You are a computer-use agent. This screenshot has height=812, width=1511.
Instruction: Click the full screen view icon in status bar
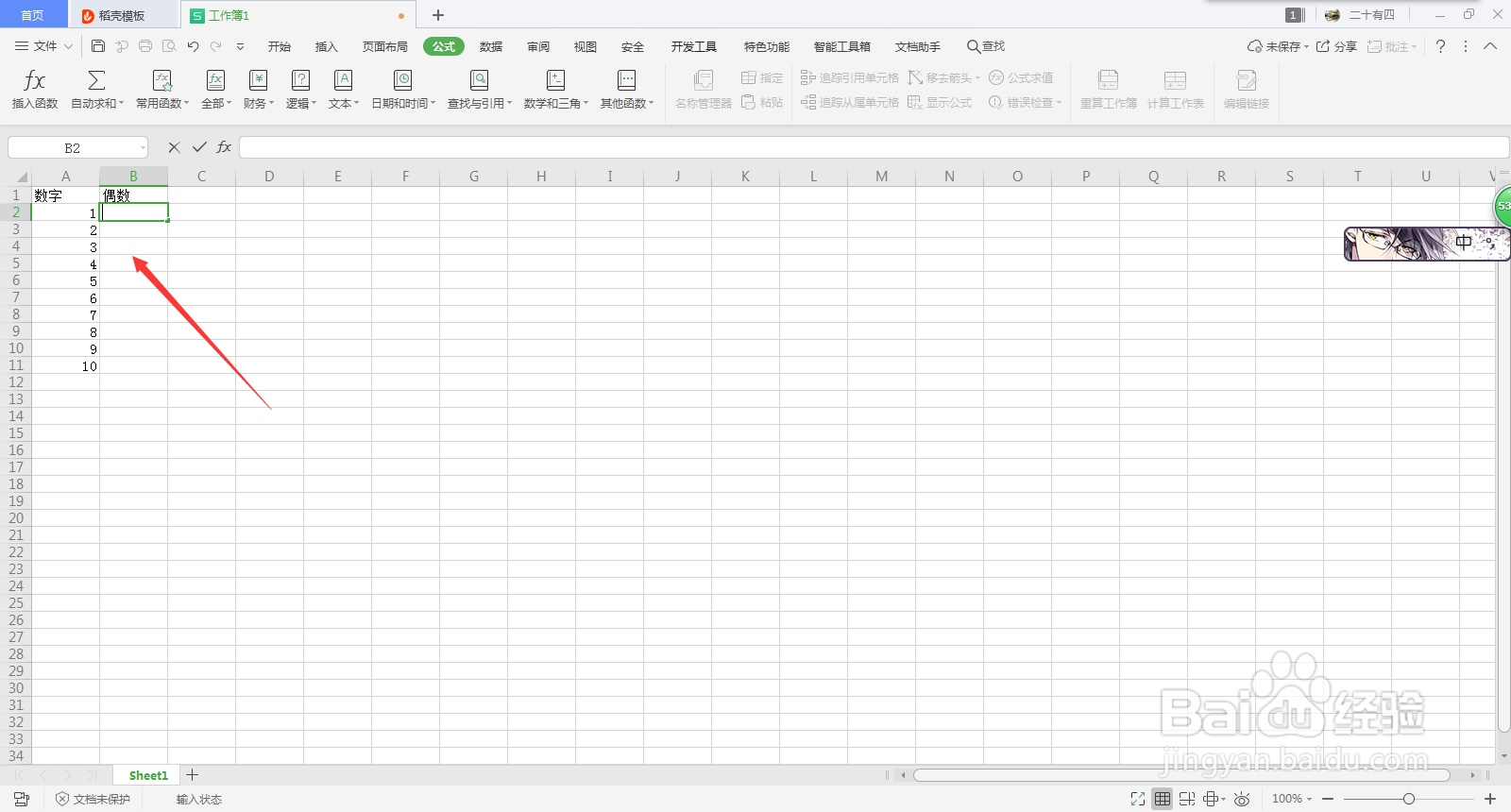click(x=1138, y=799)
